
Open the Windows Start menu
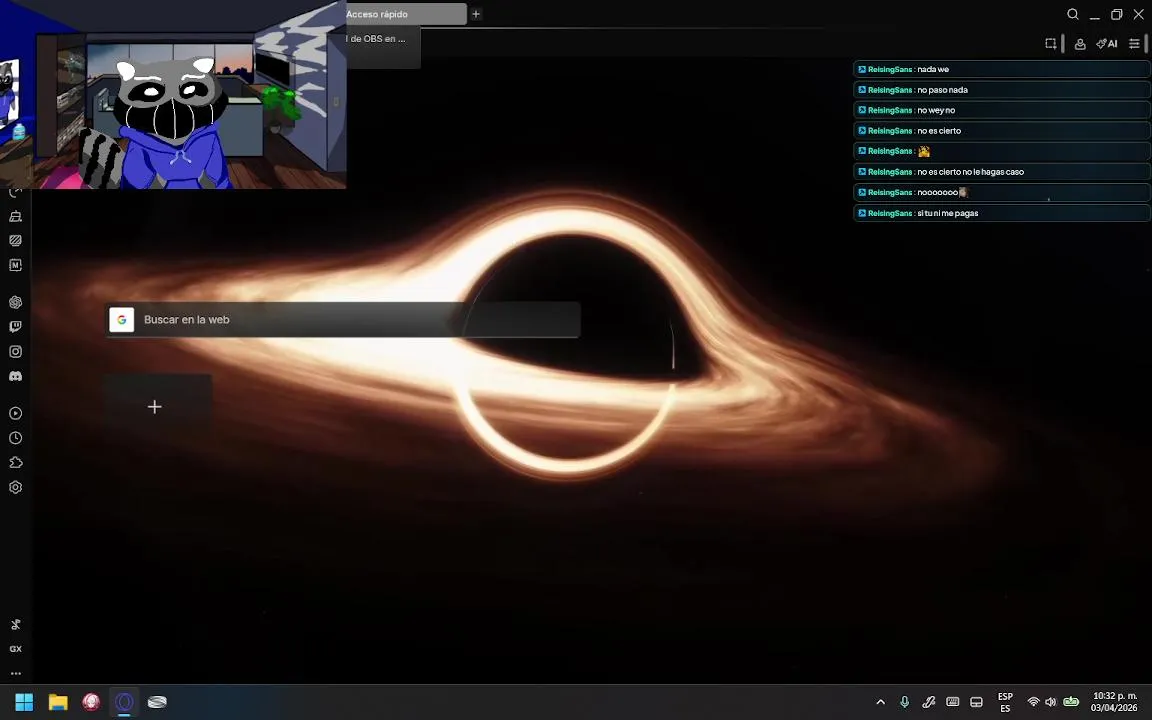[24, 702]
